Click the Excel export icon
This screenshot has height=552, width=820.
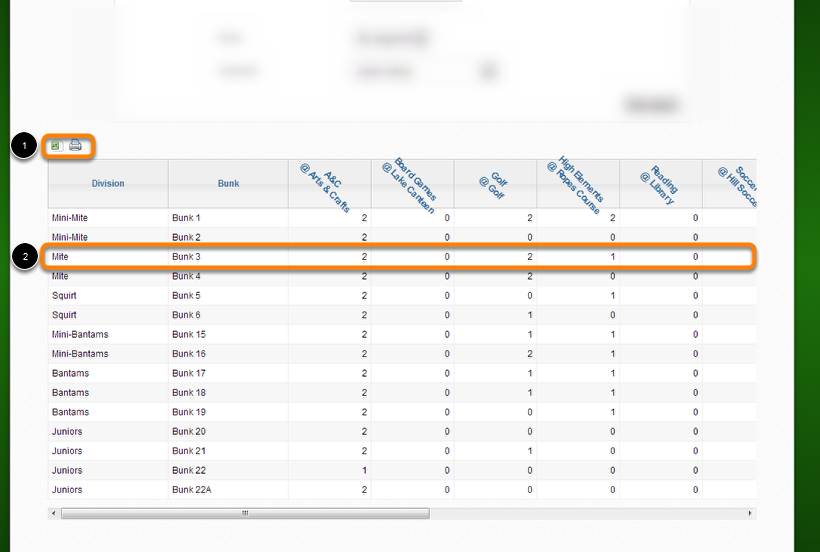(x=56, y=146)
